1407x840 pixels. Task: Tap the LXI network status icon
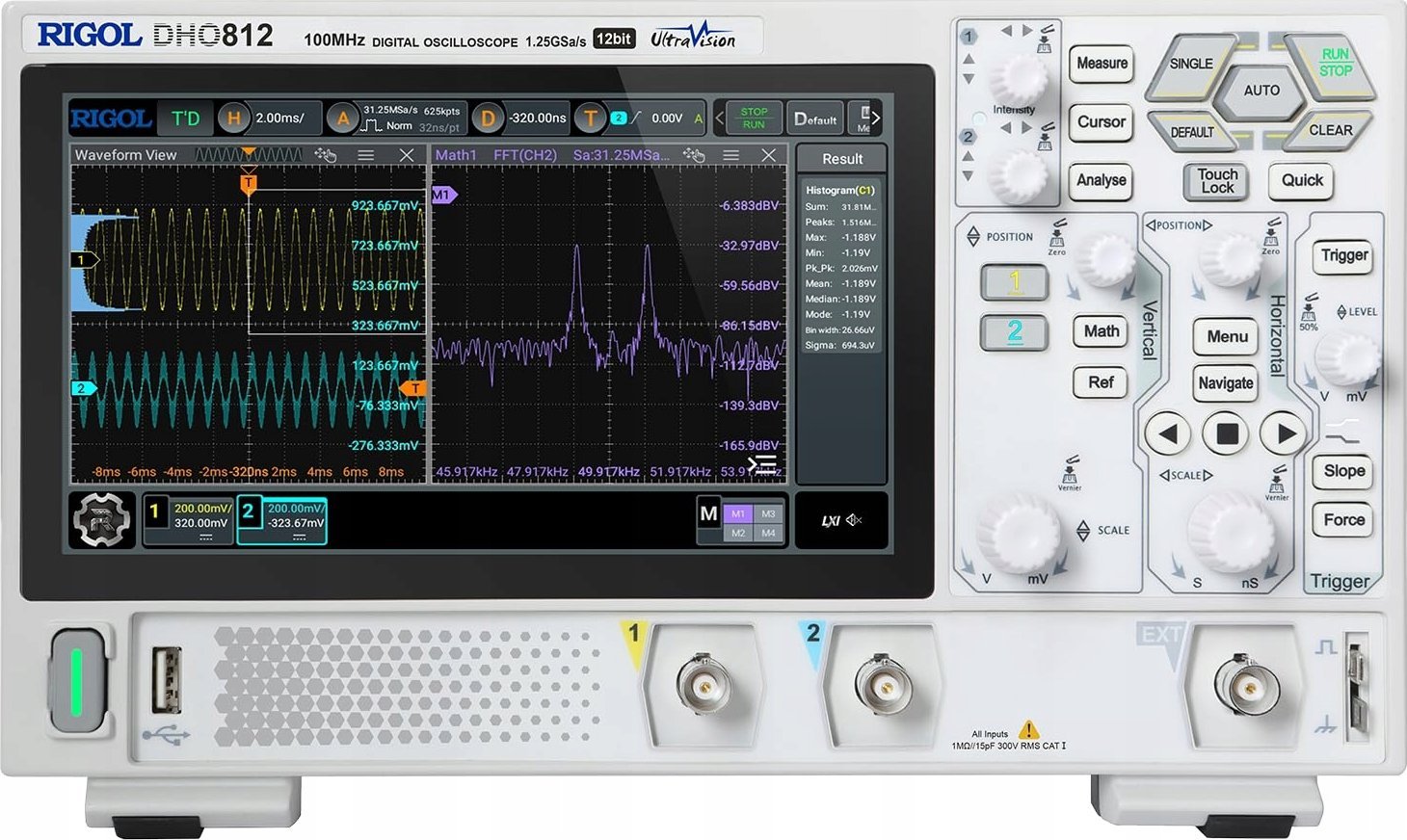tap(831, 521)
